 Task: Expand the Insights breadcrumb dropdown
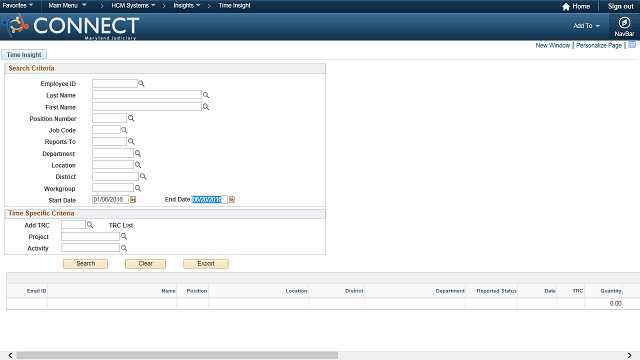pos(187,6)
